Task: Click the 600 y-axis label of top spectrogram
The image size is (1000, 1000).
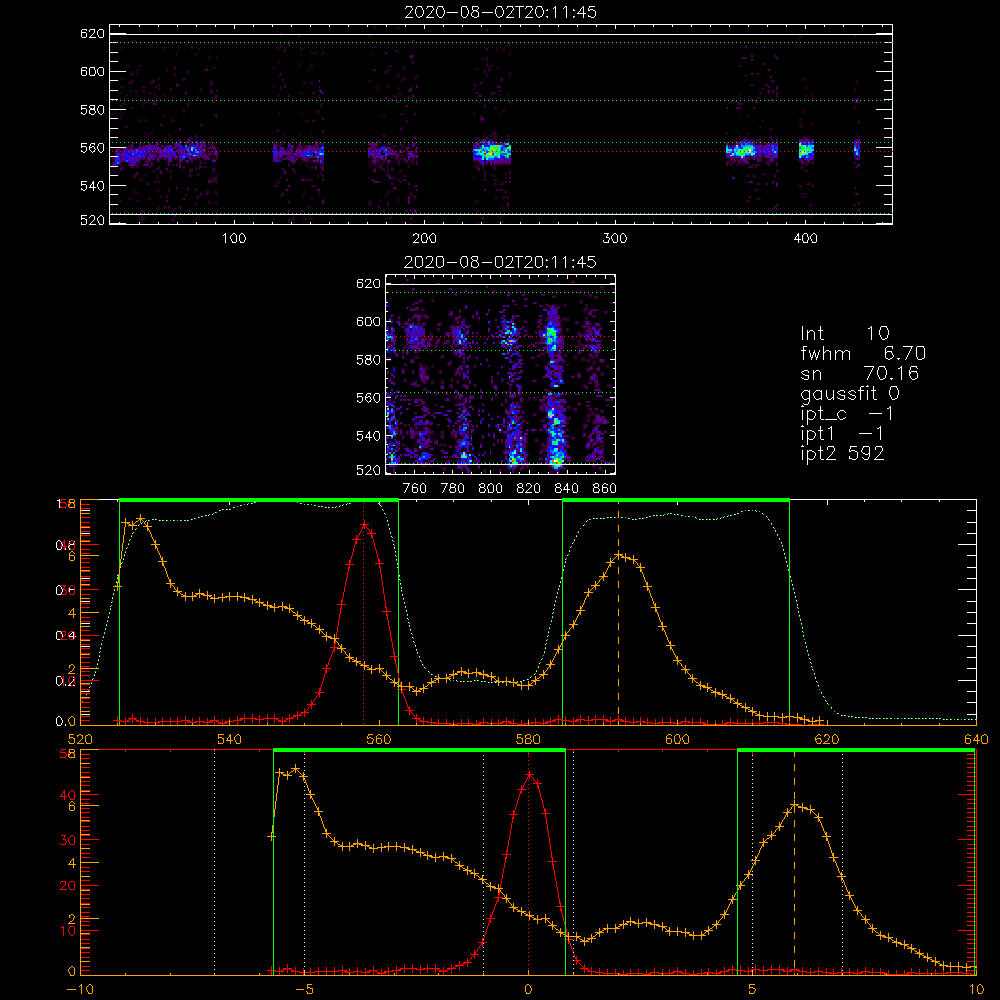Action: tap(92, 71)
